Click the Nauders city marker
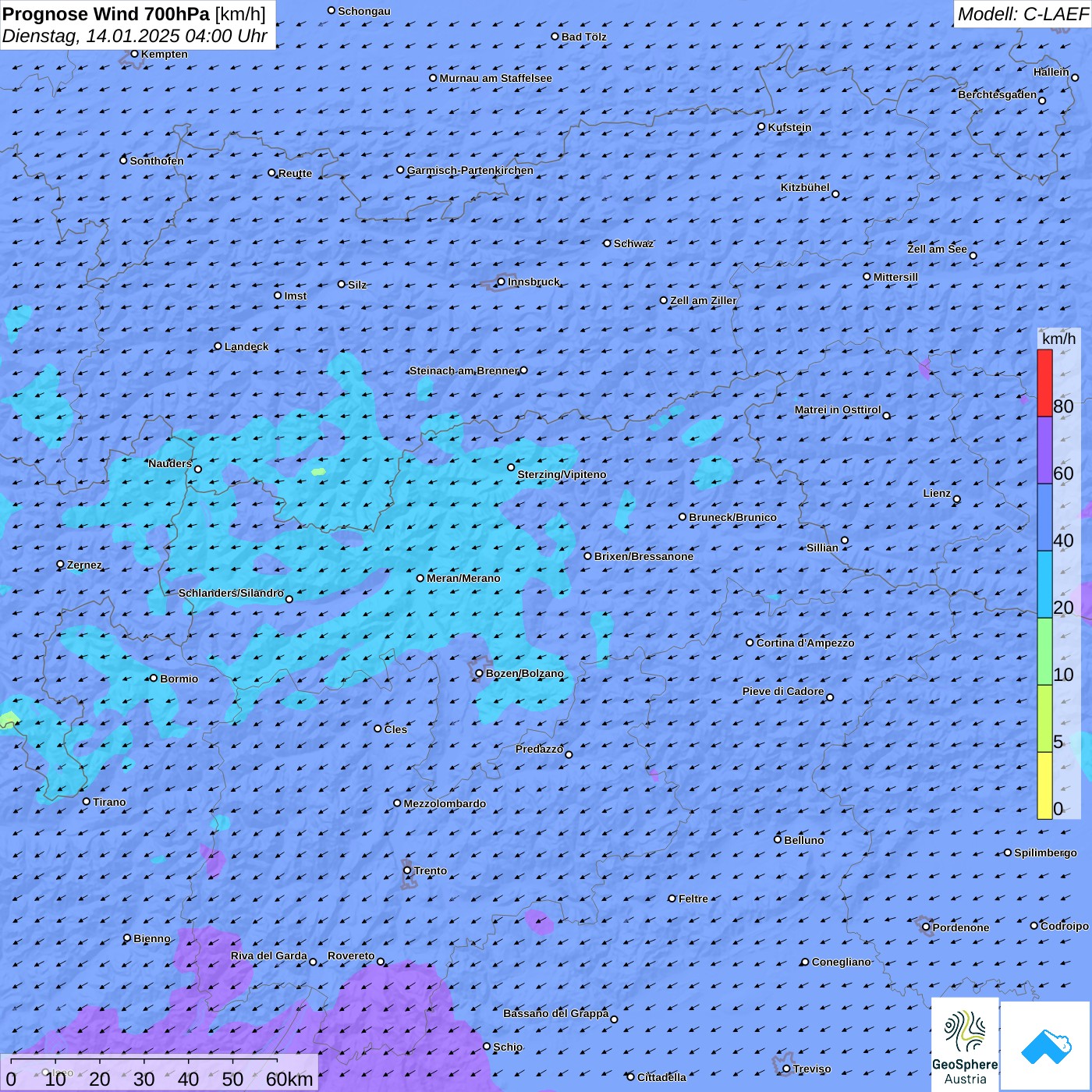The width and height of the screenshot is (1092, 1092). pyautogui.click(x=198, y=469)
